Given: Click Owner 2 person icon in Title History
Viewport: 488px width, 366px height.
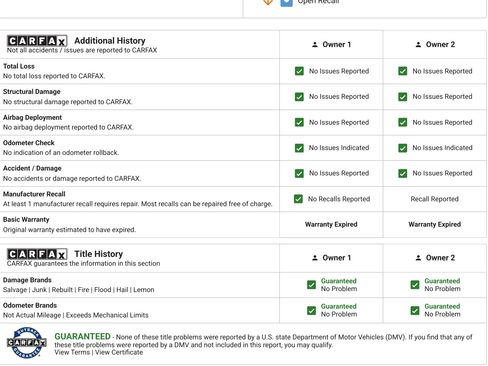Looking at the screenshot, I should coord(418,258).
